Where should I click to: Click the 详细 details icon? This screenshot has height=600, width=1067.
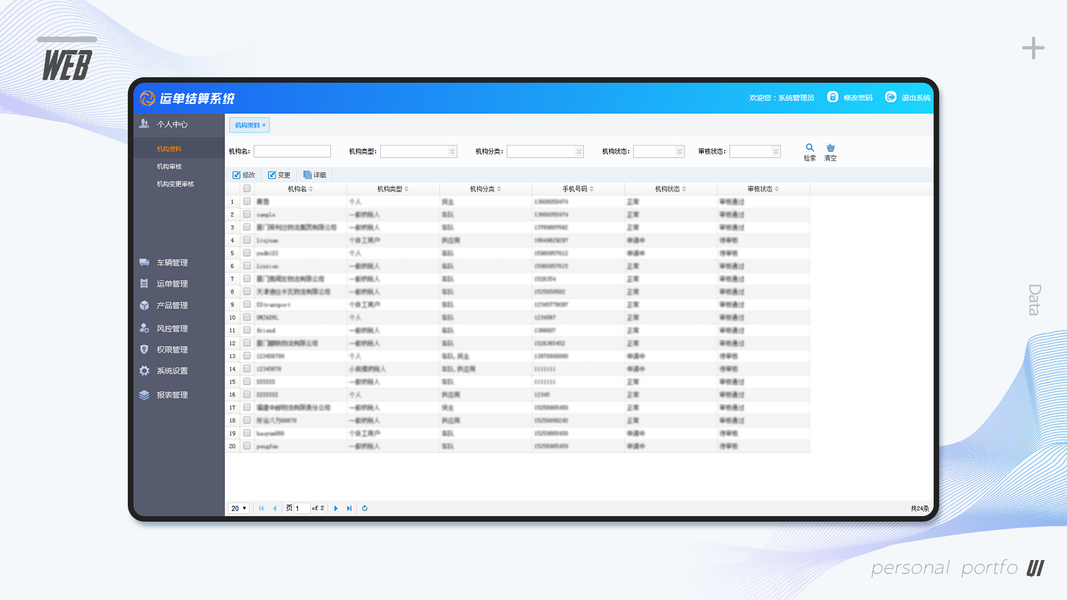[x=307, y=175]
